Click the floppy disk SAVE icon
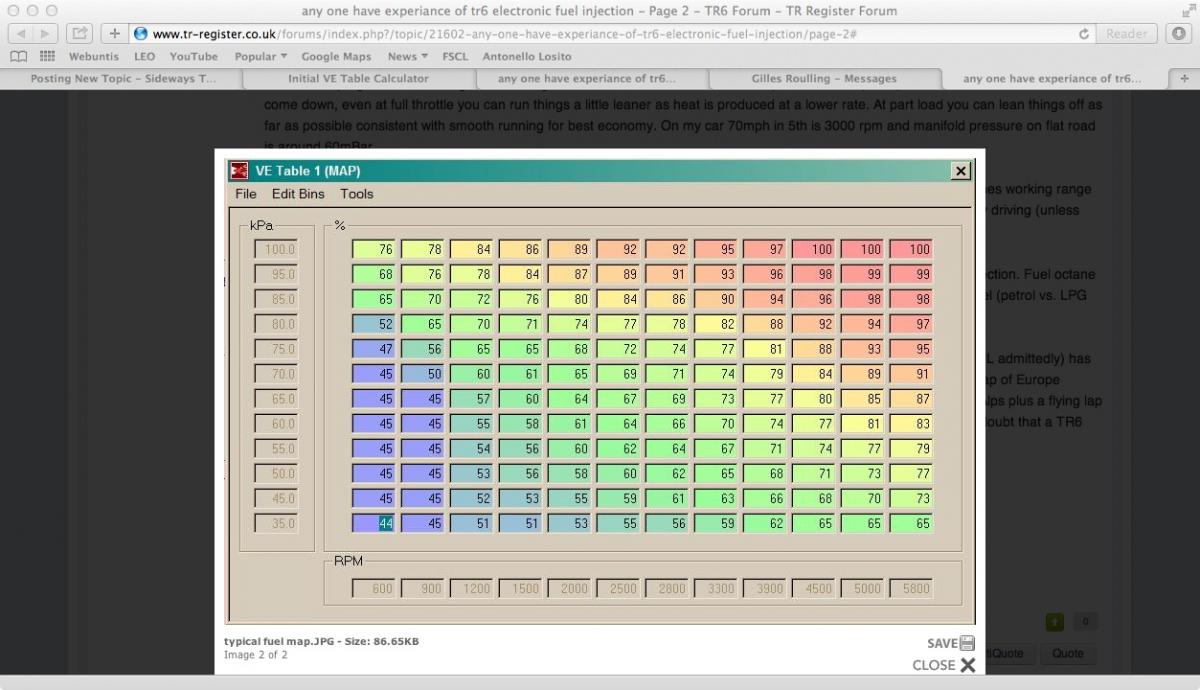The height and width of the screenshot is (690, 1200). [x=966, y=644]
